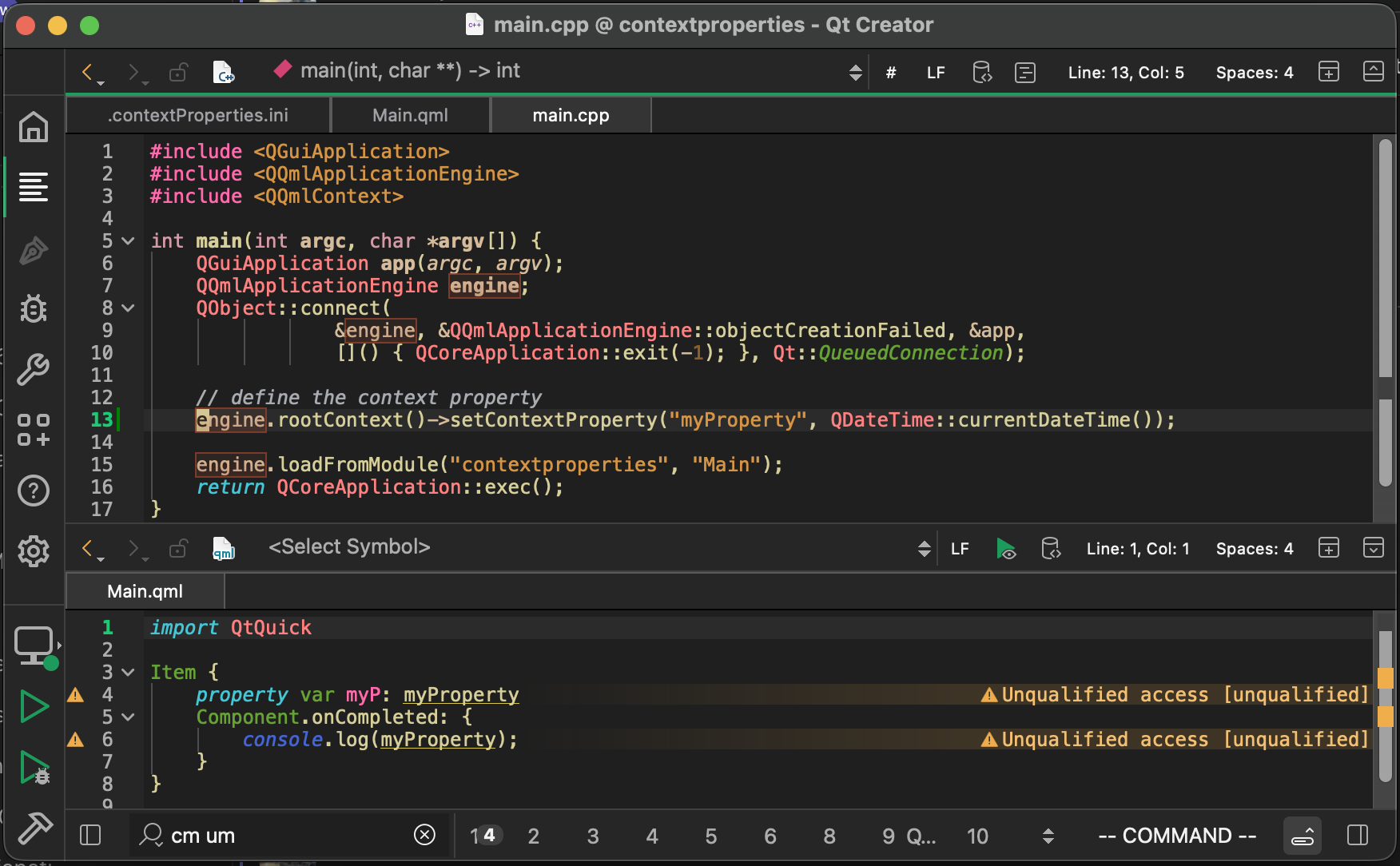This screenshot has height=866, width=1400.
Task: Open the Main.qml tab in the top editor
Action: coord(409,115)
